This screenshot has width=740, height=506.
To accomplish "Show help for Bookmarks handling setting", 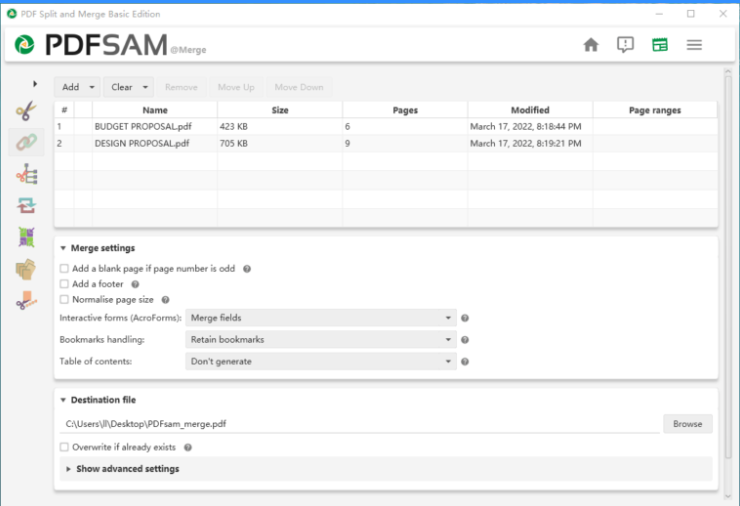I will (x=465, y=340).
